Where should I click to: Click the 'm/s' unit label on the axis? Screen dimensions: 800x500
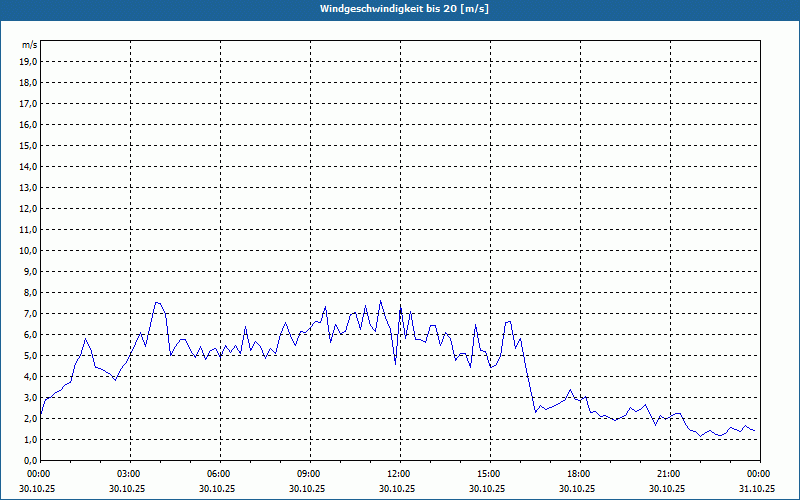click(x=30, y=45)
